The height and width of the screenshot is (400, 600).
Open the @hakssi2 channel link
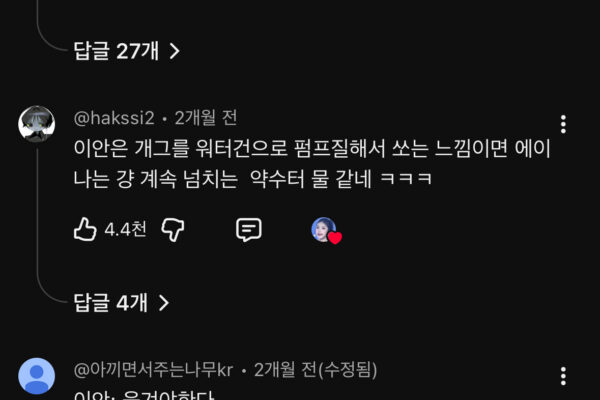(114, 118)
